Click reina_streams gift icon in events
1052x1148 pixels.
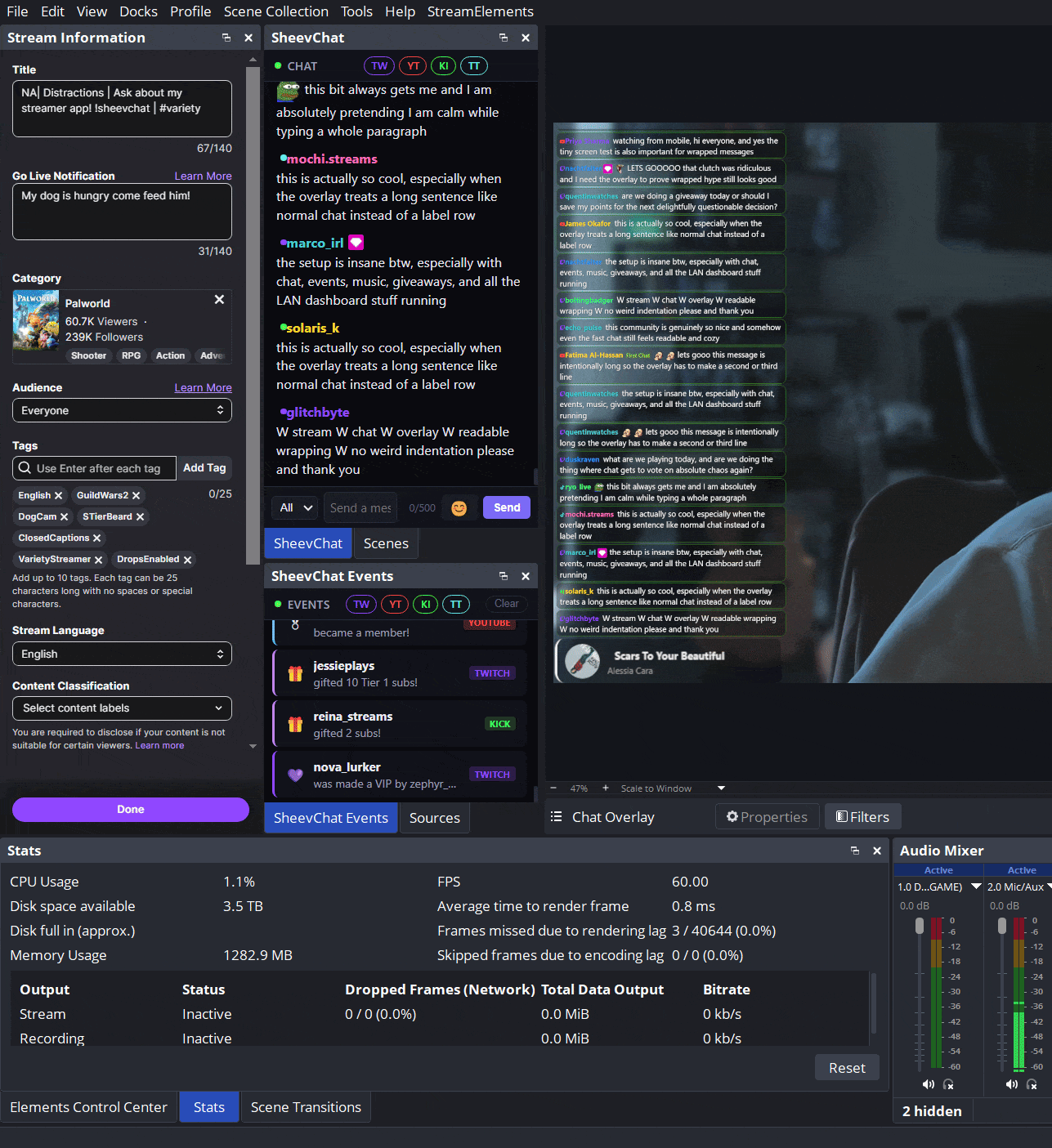pos(295,725)
